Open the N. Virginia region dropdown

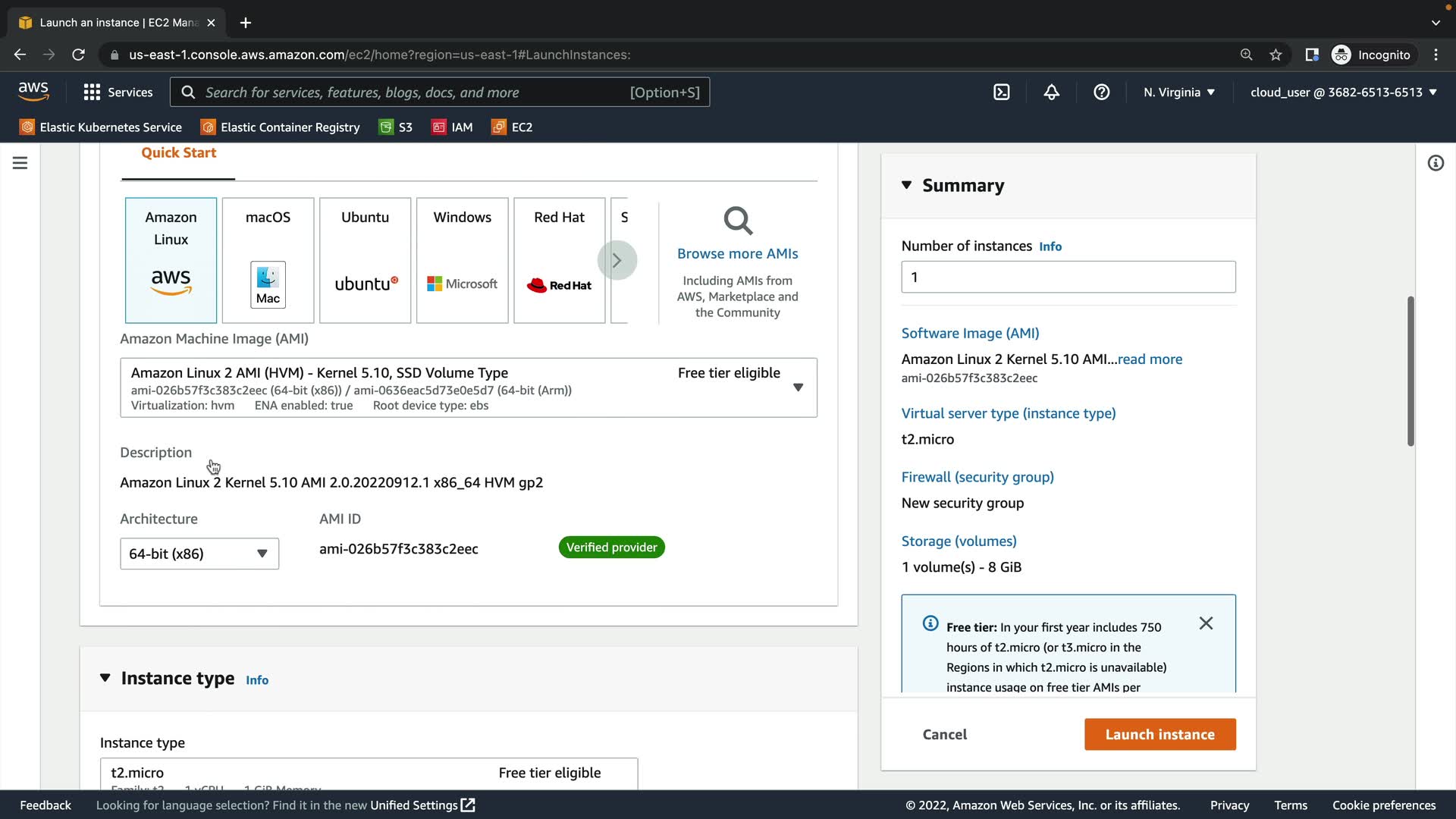pyautogui.click(x=1178, y=93)
